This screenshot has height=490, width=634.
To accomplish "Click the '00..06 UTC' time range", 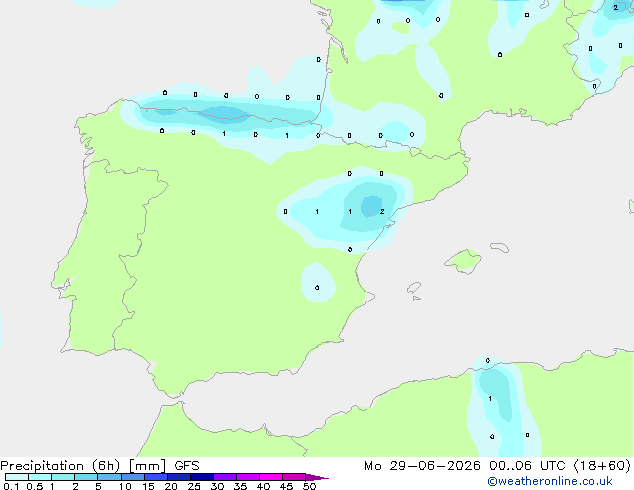I will pos(527,466).
